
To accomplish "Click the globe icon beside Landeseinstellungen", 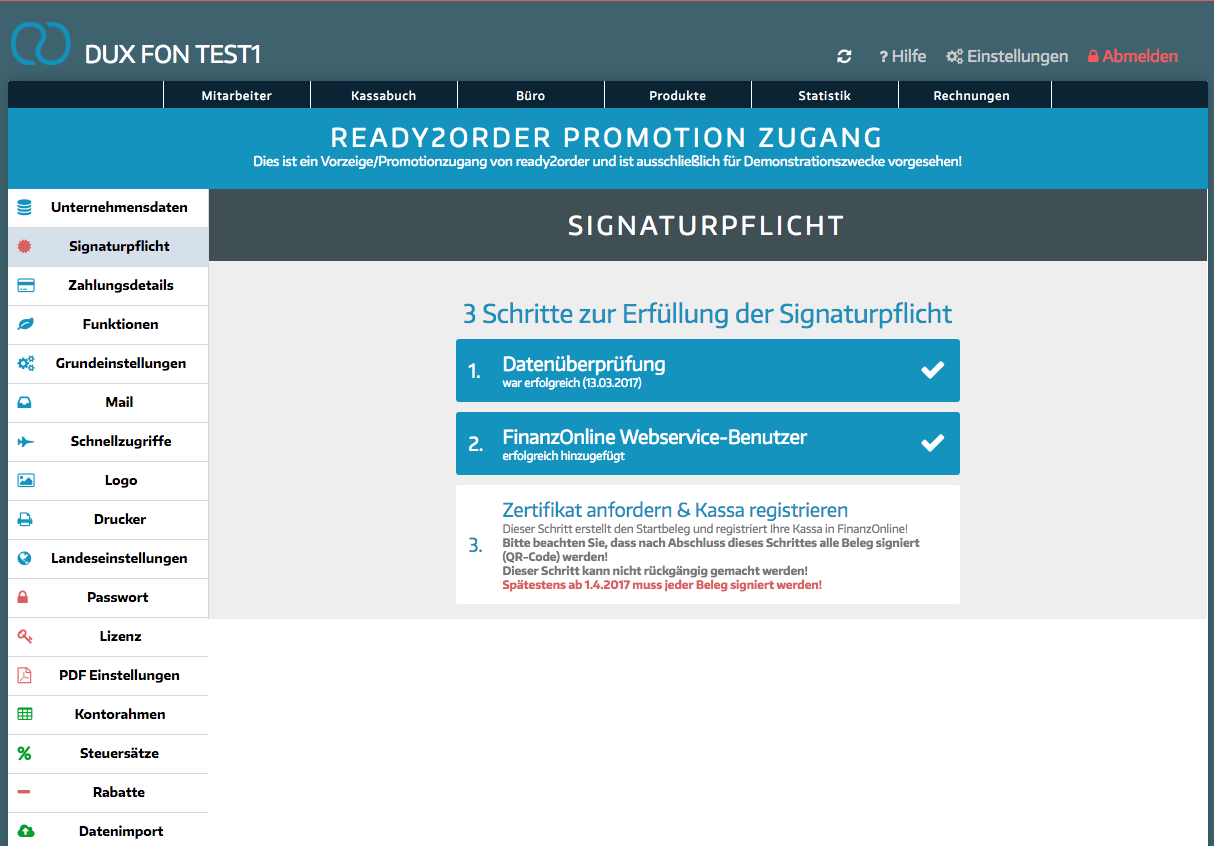I will (x=25, y=559).
